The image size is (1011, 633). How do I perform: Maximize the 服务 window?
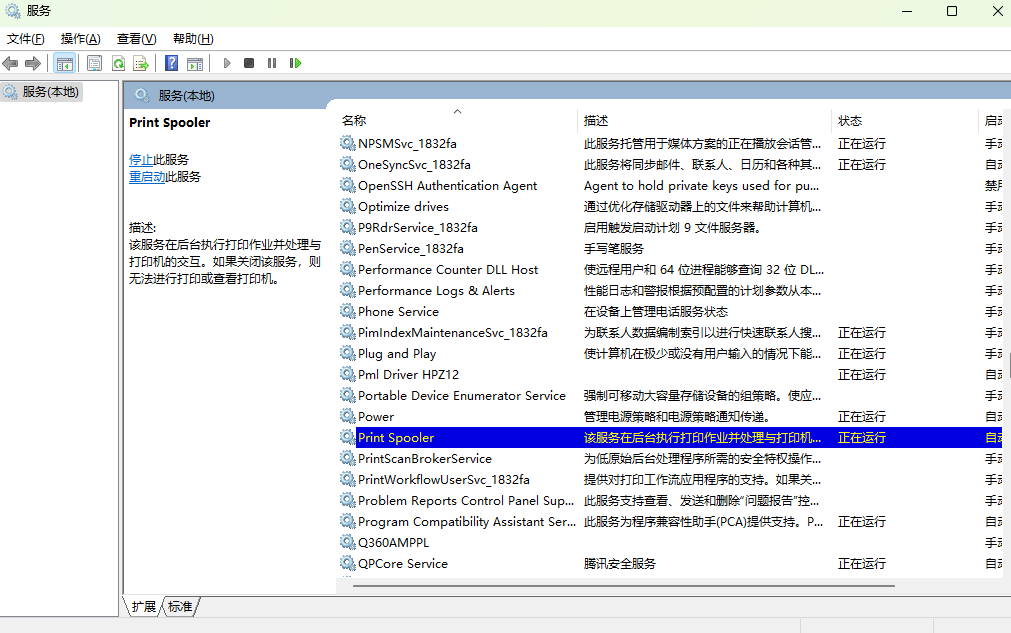pos(952,11)
